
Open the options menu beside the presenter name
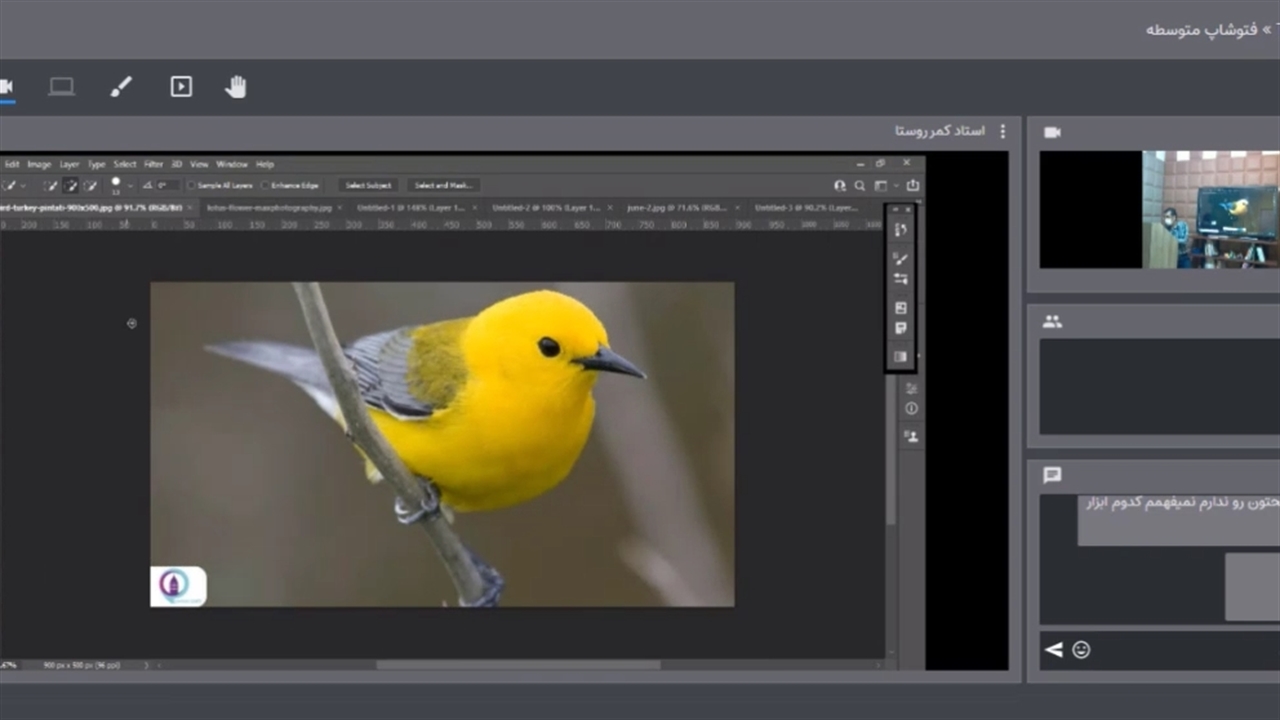pyautogui.click(x=1003, y=131)
